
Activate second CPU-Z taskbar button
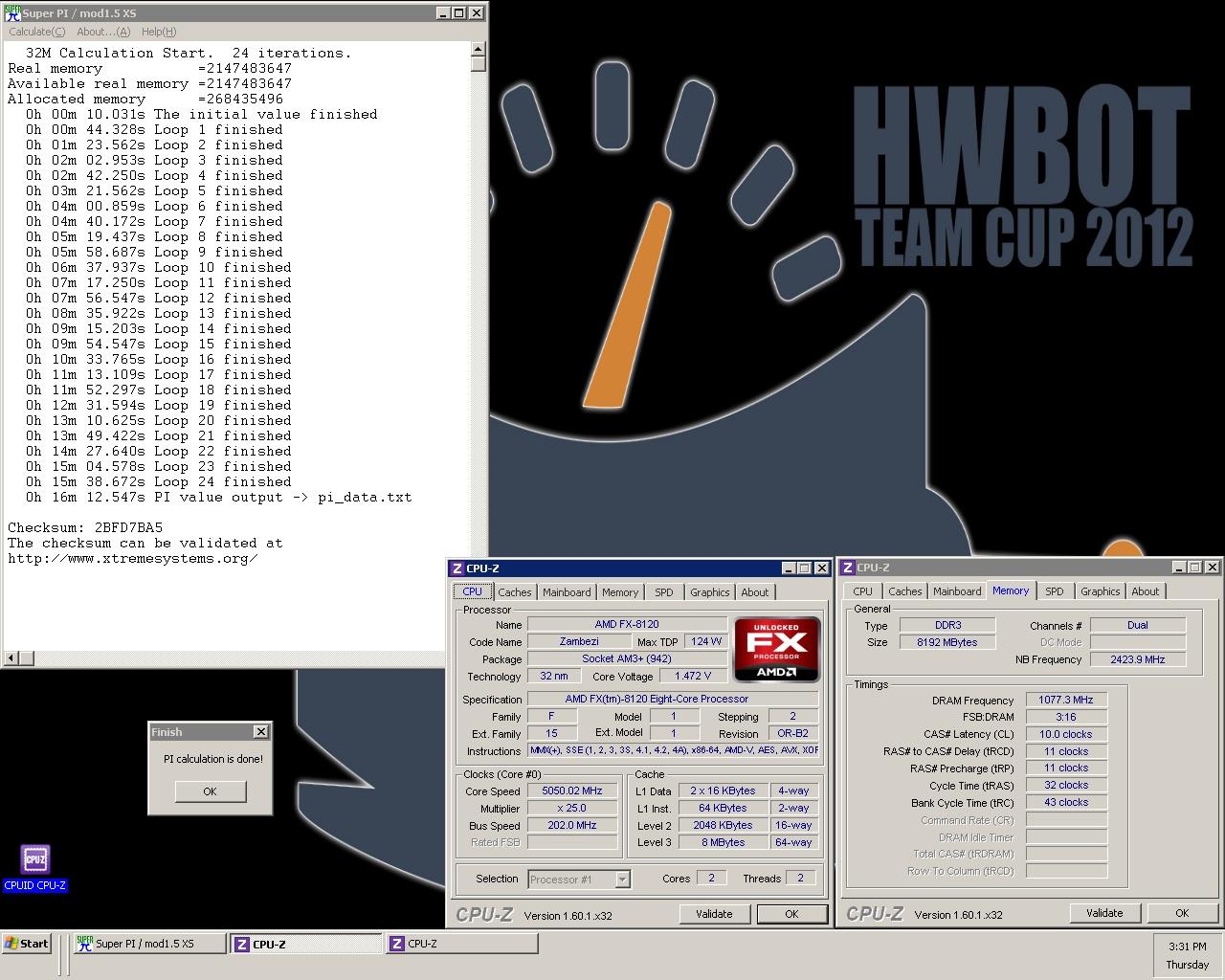click(461, 944)
